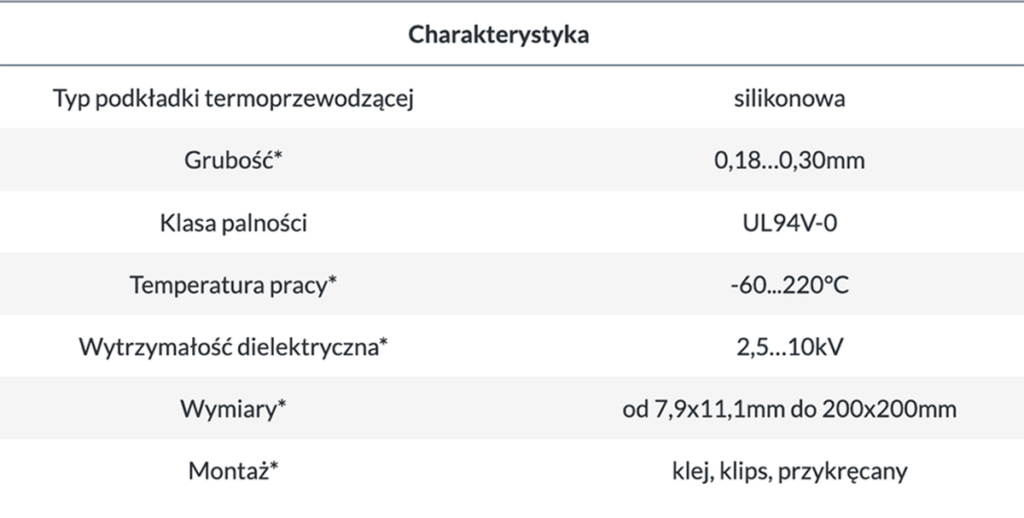
Task: Select the Grubość row label
Action: tap(228, 160)
